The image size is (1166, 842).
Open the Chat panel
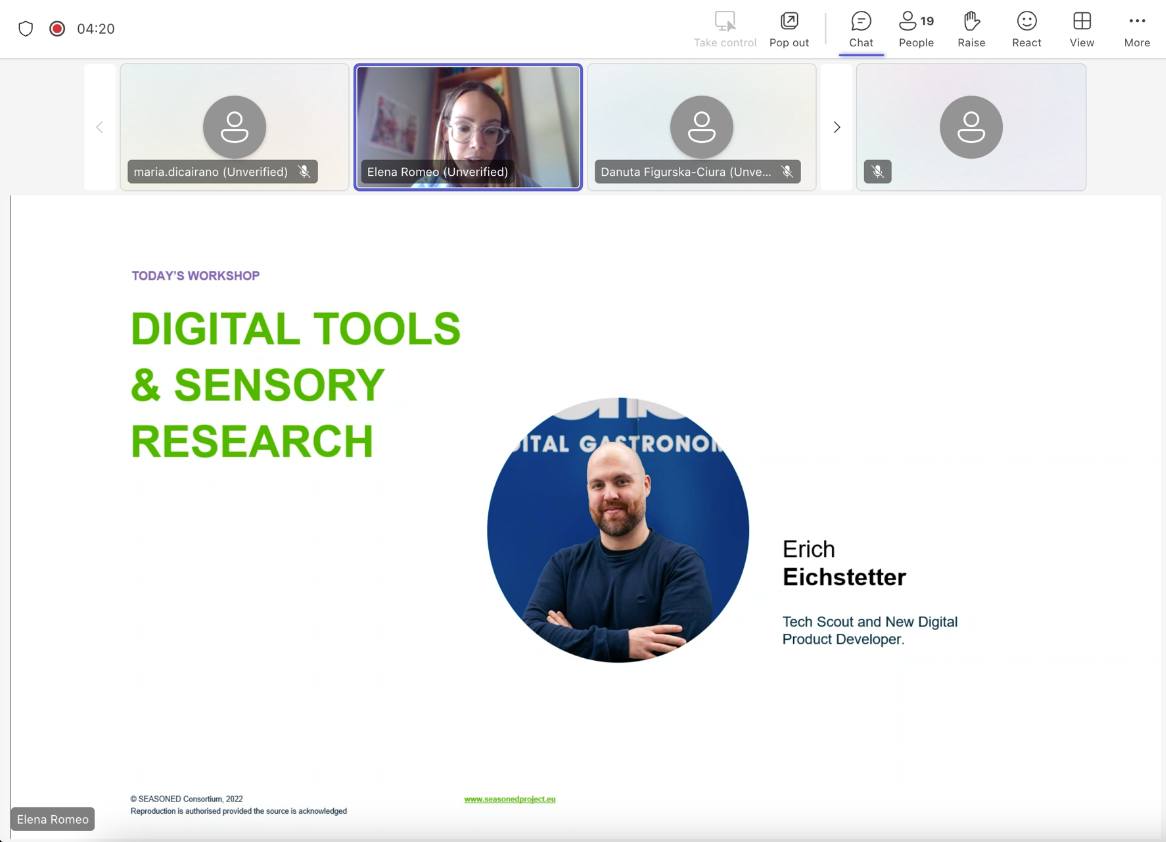coord(861,29)
